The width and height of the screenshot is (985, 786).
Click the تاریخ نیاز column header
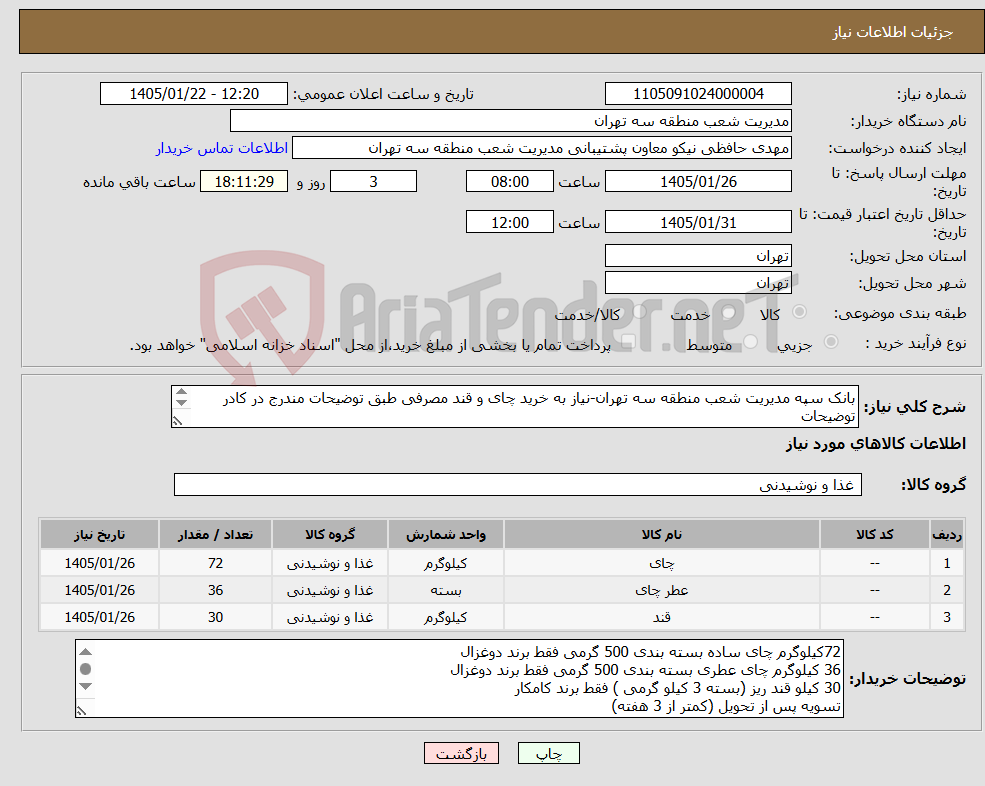click(x=99, y=535)
